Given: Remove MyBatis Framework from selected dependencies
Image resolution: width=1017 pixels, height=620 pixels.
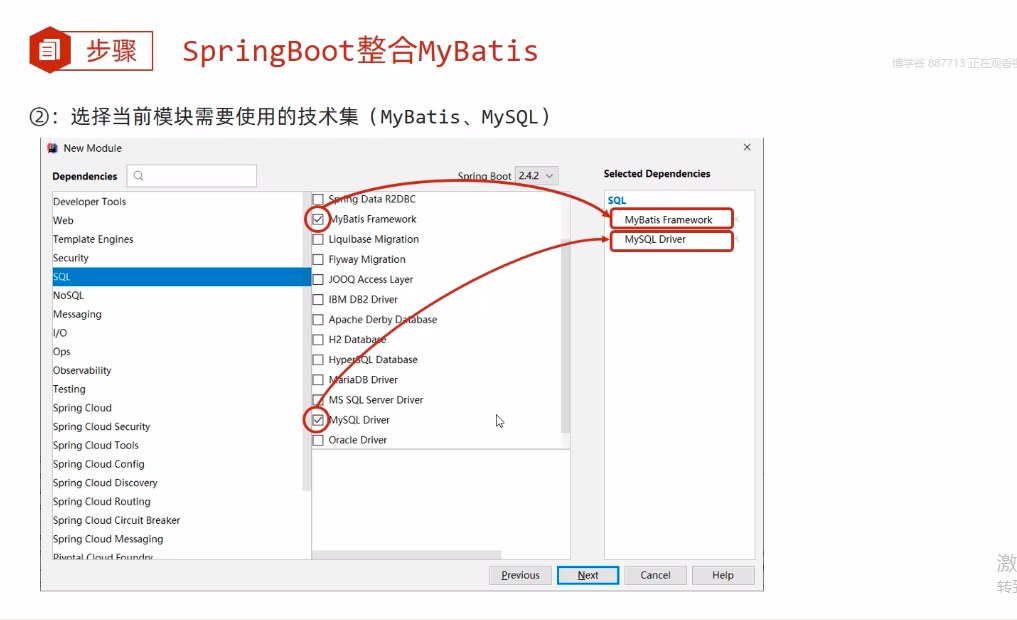Looking at the screenshot, I should [x=737, y=219].
